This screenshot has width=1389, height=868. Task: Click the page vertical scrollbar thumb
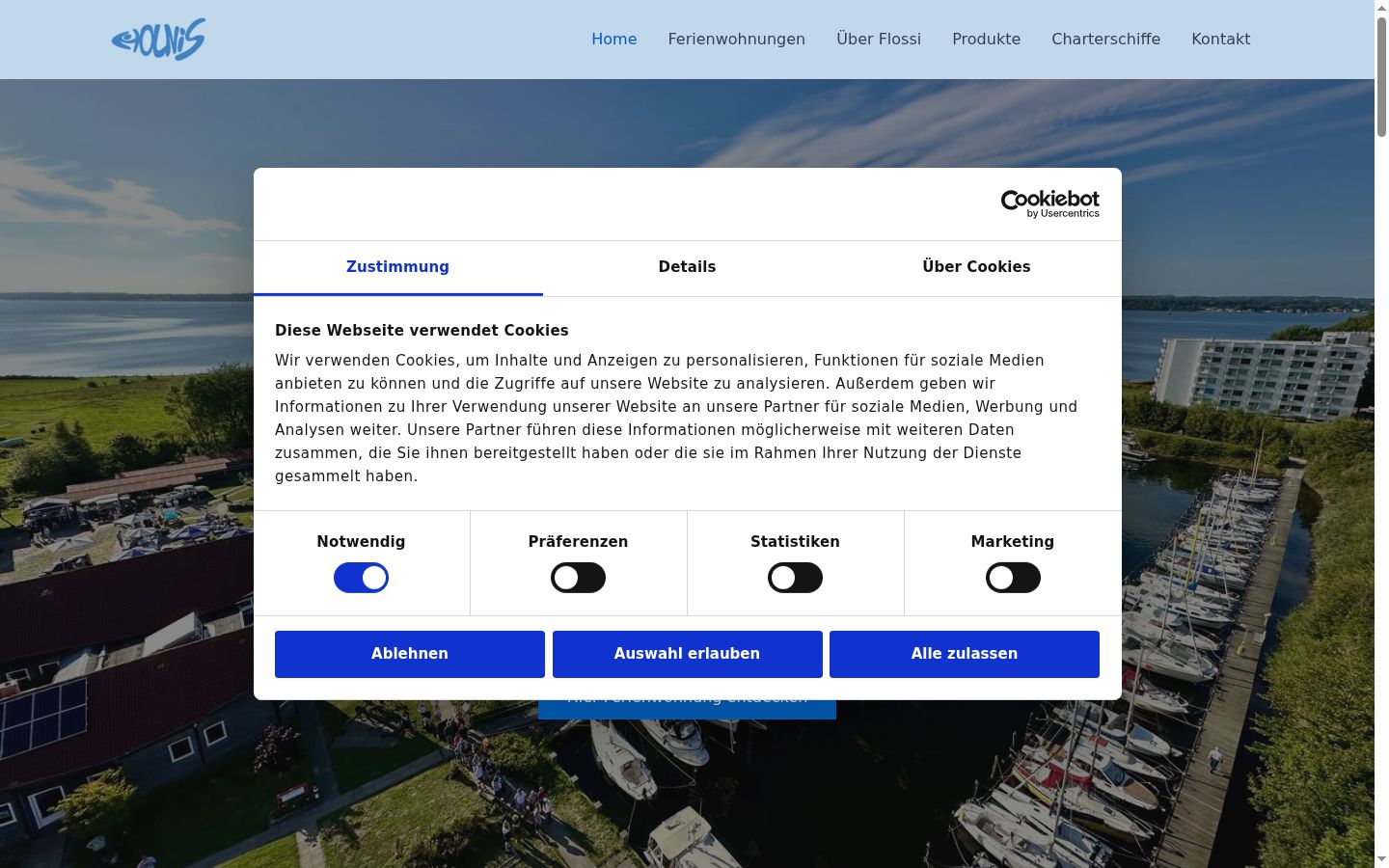tap(1381, 77)
